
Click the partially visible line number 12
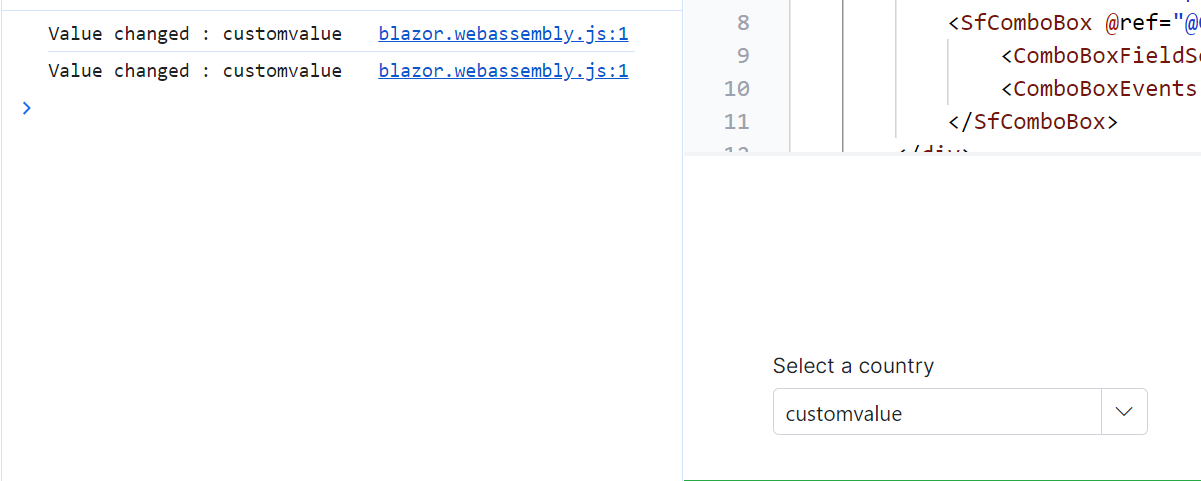(736, 149)
